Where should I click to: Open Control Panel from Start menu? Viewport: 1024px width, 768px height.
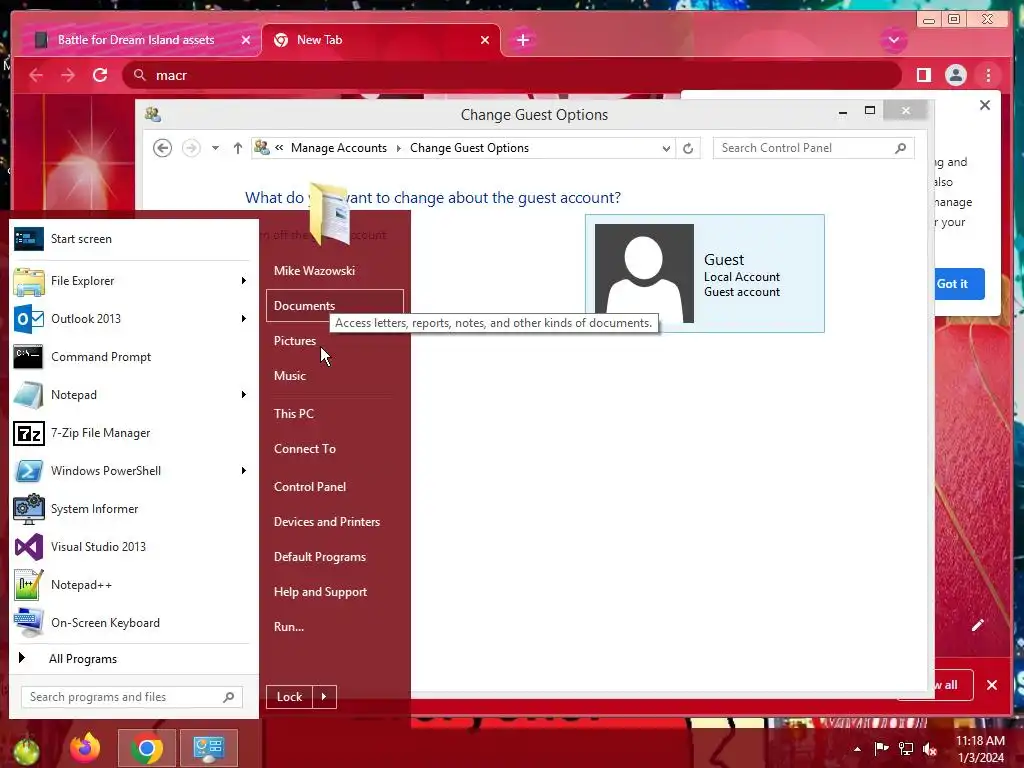click(310, 487)
